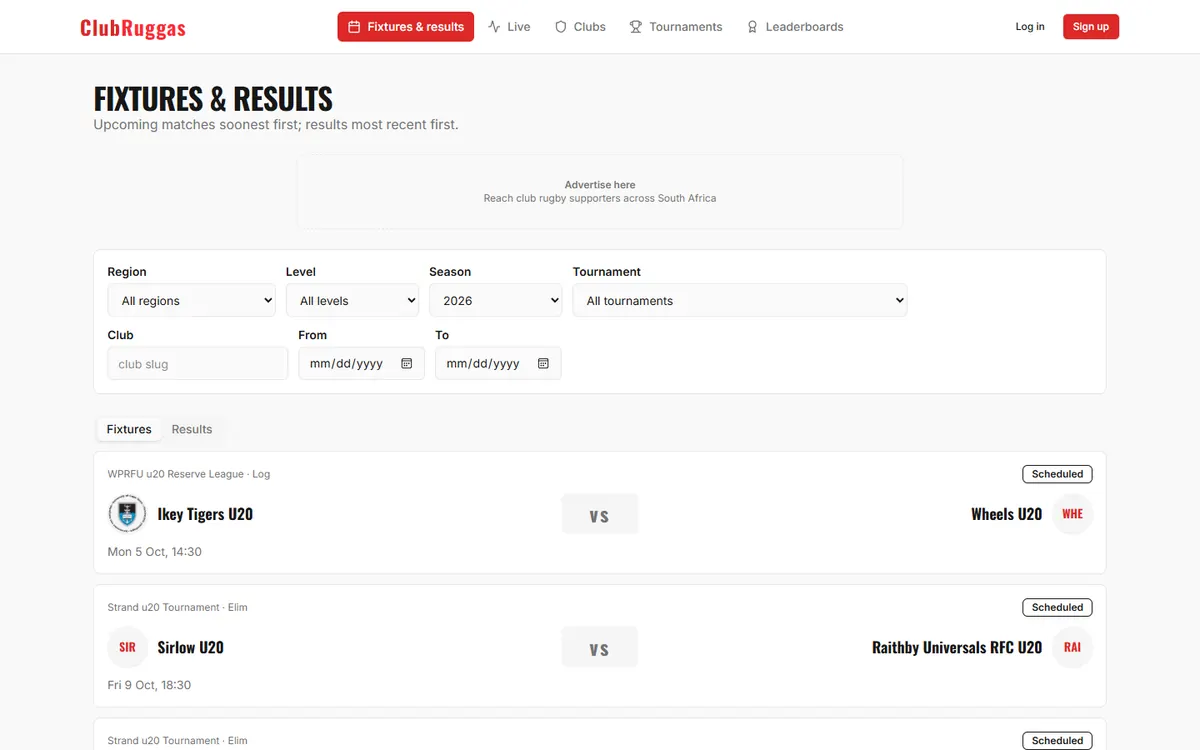This screenshot has height=750, width=1200.
Task: Navigate to Tournaments
Action: click(x=675, y=27)
